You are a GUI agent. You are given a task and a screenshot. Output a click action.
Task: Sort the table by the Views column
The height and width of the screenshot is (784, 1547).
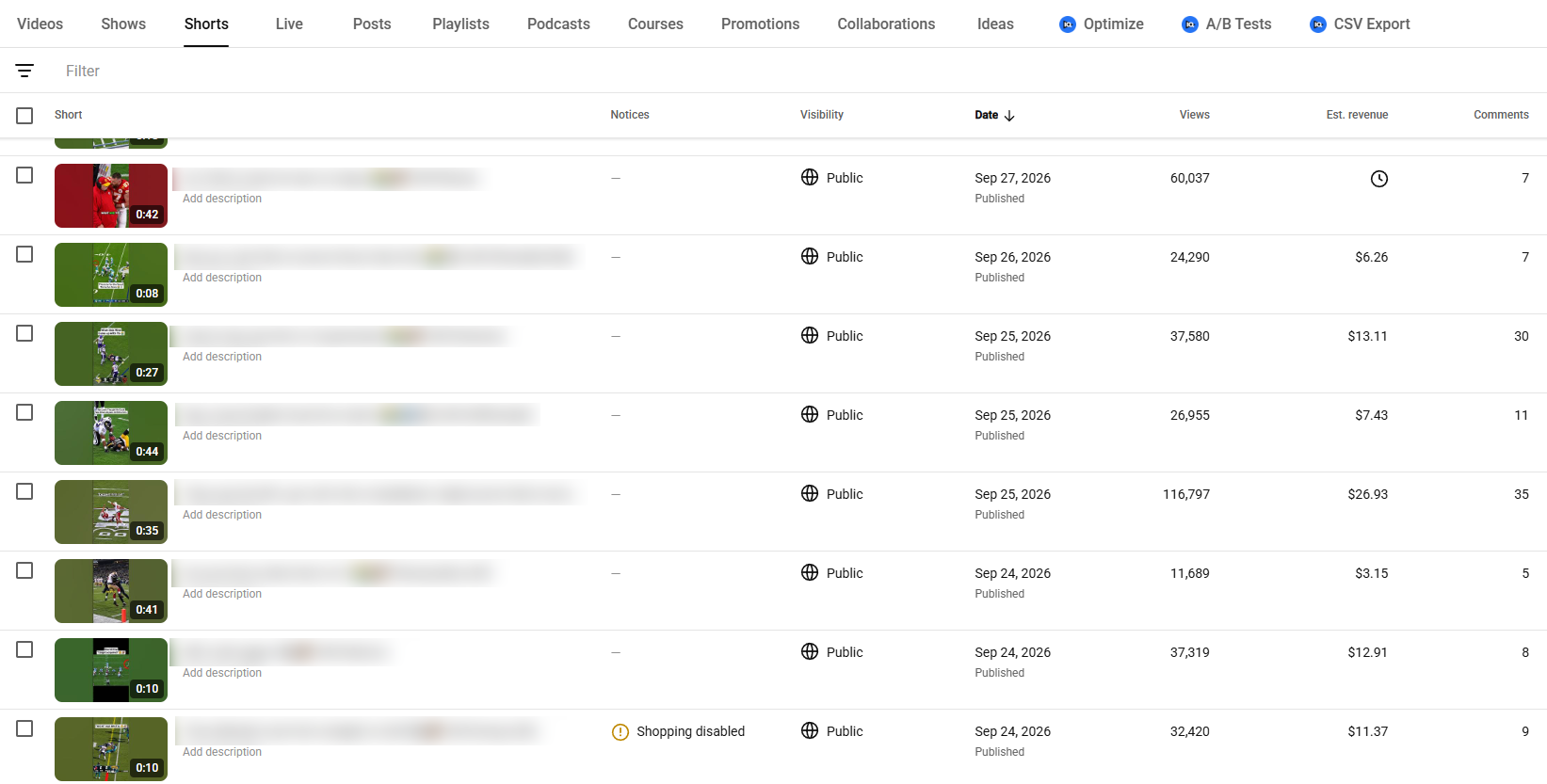[1194, 115]
